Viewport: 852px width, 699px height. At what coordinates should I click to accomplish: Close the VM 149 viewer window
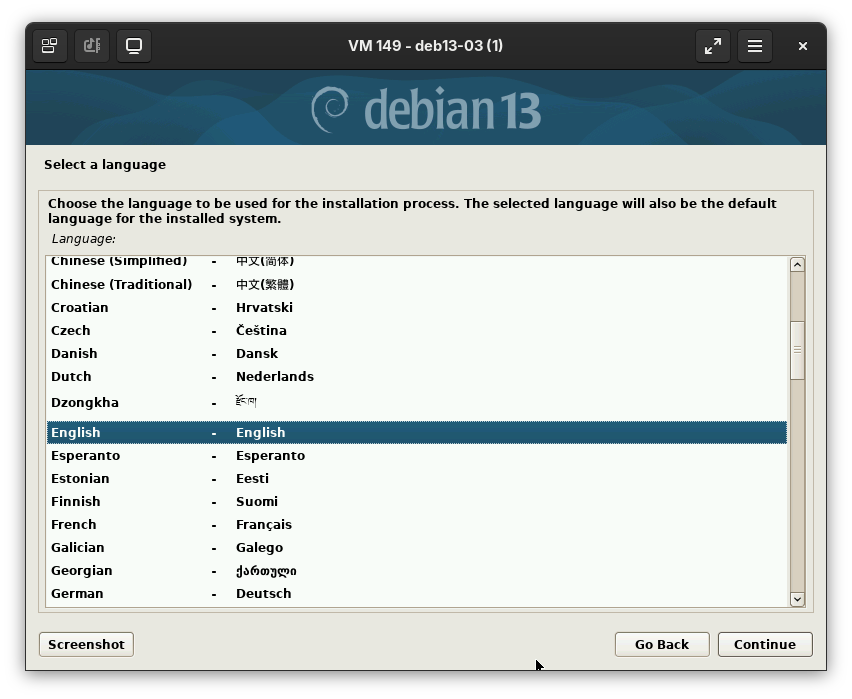802,46
